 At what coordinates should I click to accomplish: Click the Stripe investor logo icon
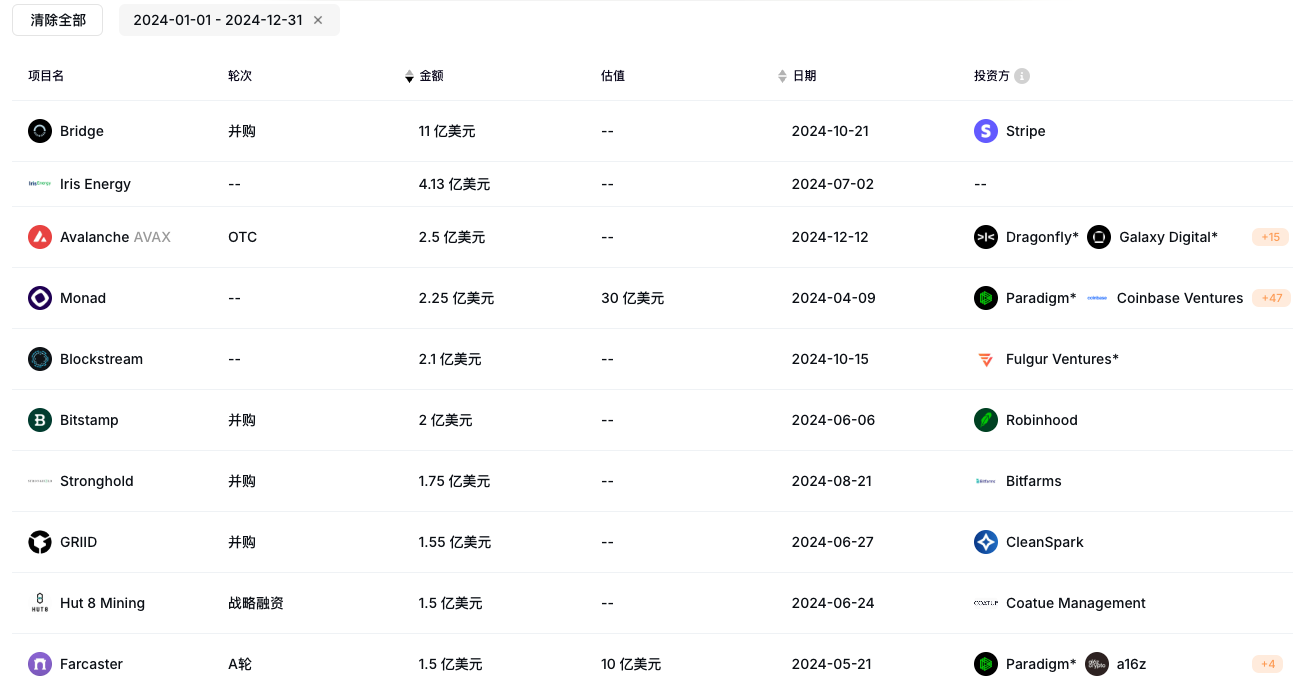coord(986,131)
